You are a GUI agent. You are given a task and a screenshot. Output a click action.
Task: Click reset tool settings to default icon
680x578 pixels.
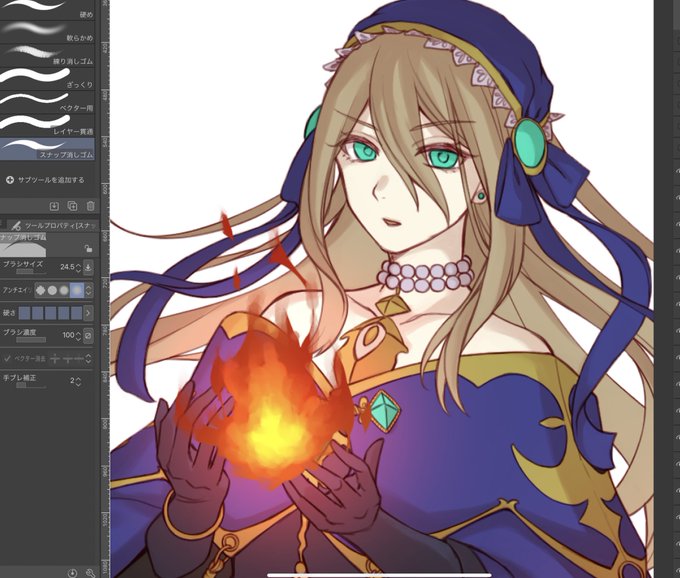(72, 573)
